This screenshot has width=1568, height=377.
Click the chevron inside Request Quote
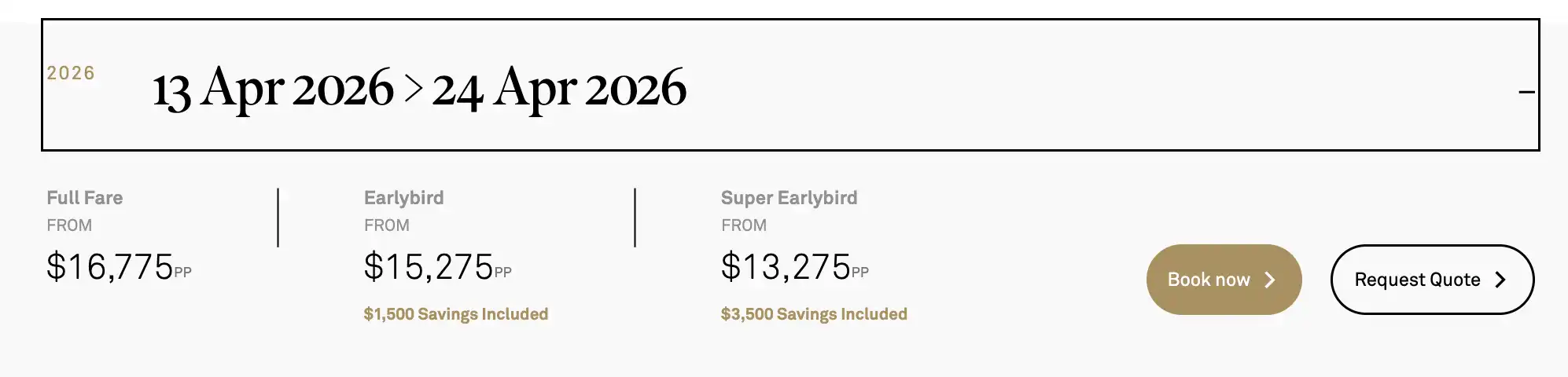click(1500, 280)
